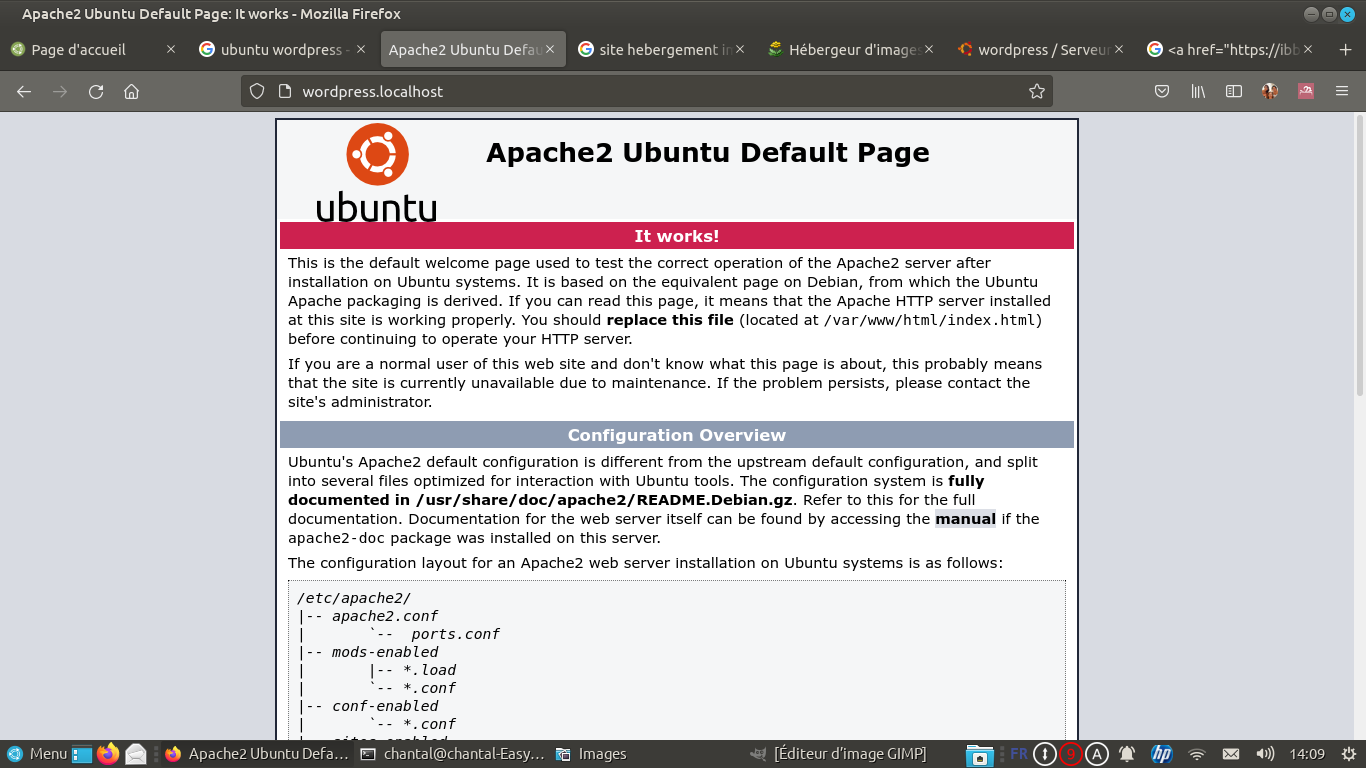
Task: Click the pink extension icon in toolbar
Action: click(x=1306, y=91)
